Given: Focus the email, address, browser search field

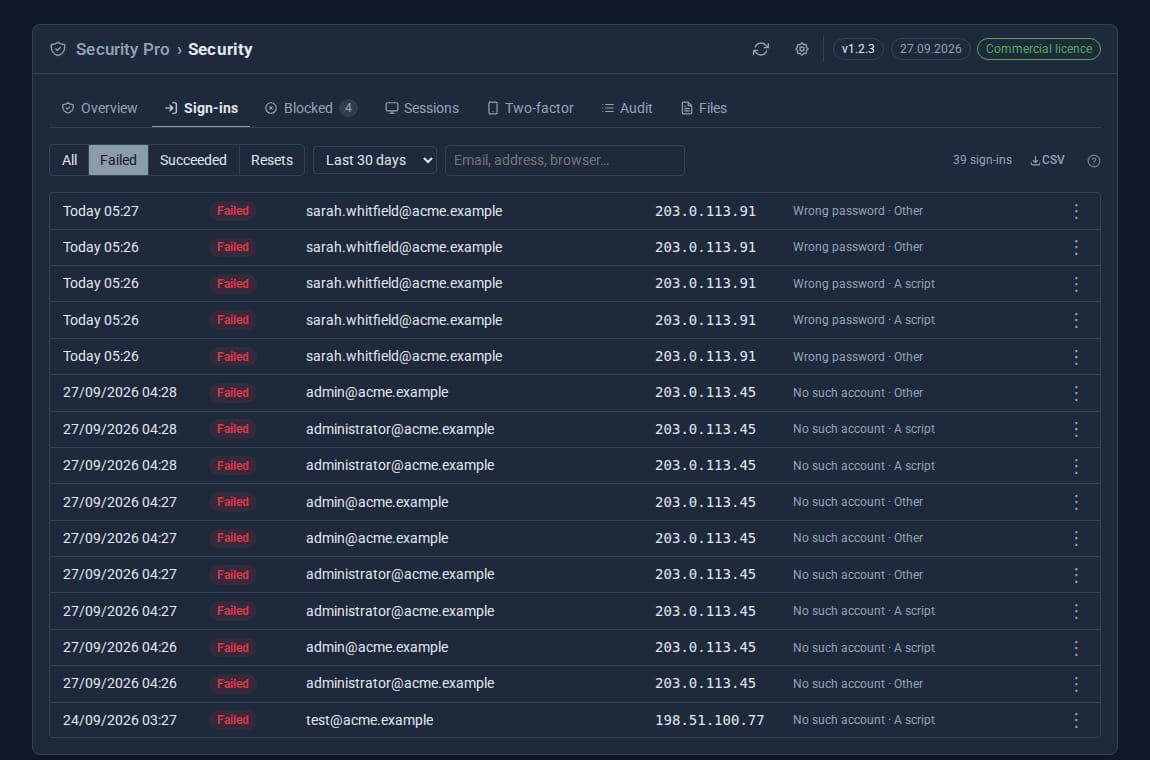Looking at the screenshot, I should coord(565,160).
